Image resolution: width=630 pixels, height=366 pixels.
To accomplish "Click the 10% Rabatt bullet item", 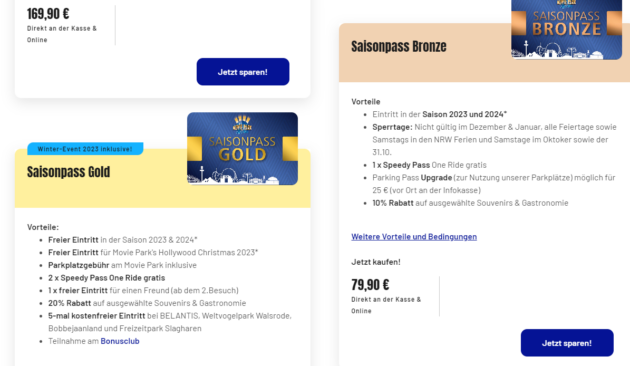I will click(470, 203).
